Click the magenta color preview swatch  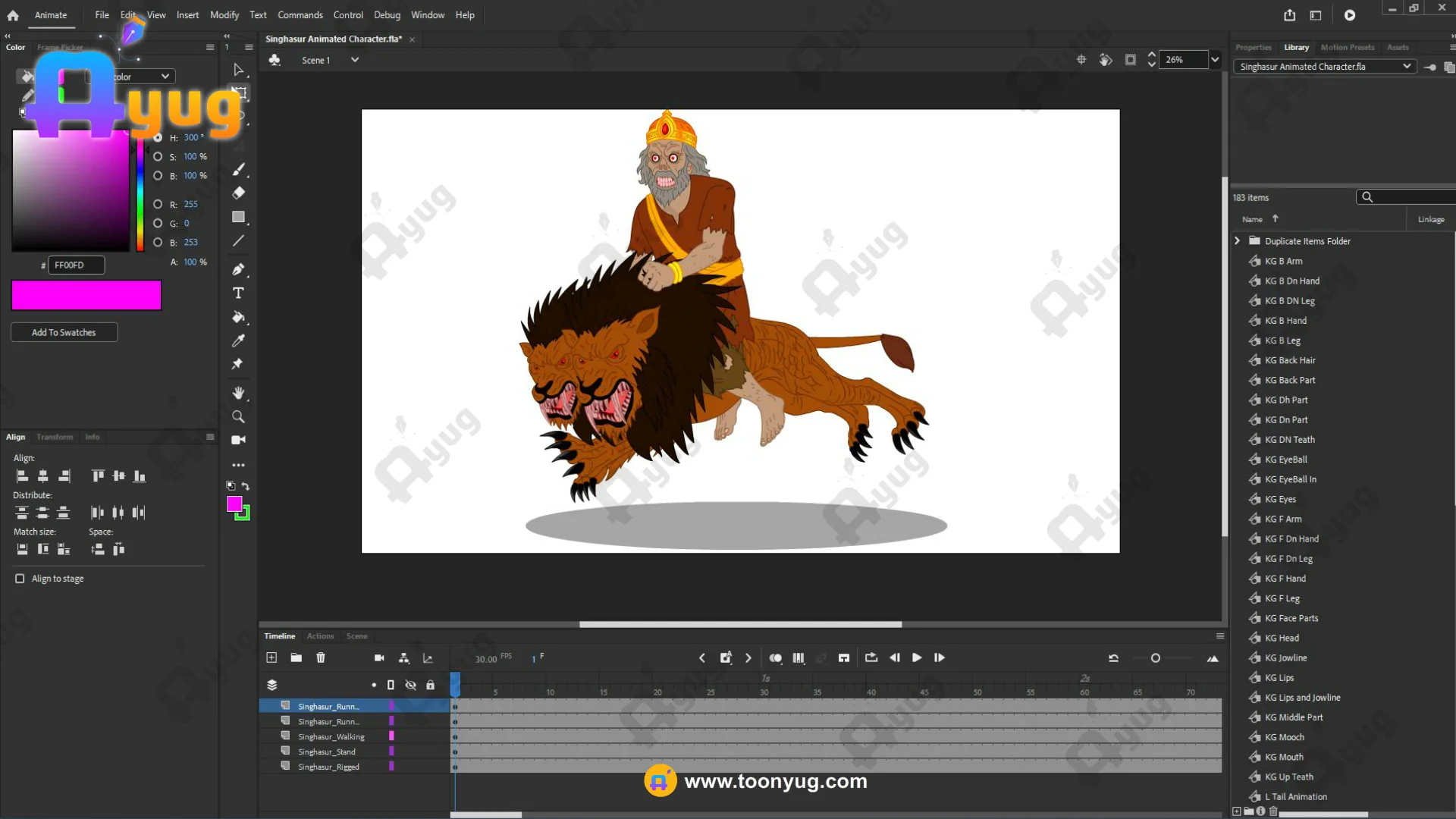[x=86, y=295]
